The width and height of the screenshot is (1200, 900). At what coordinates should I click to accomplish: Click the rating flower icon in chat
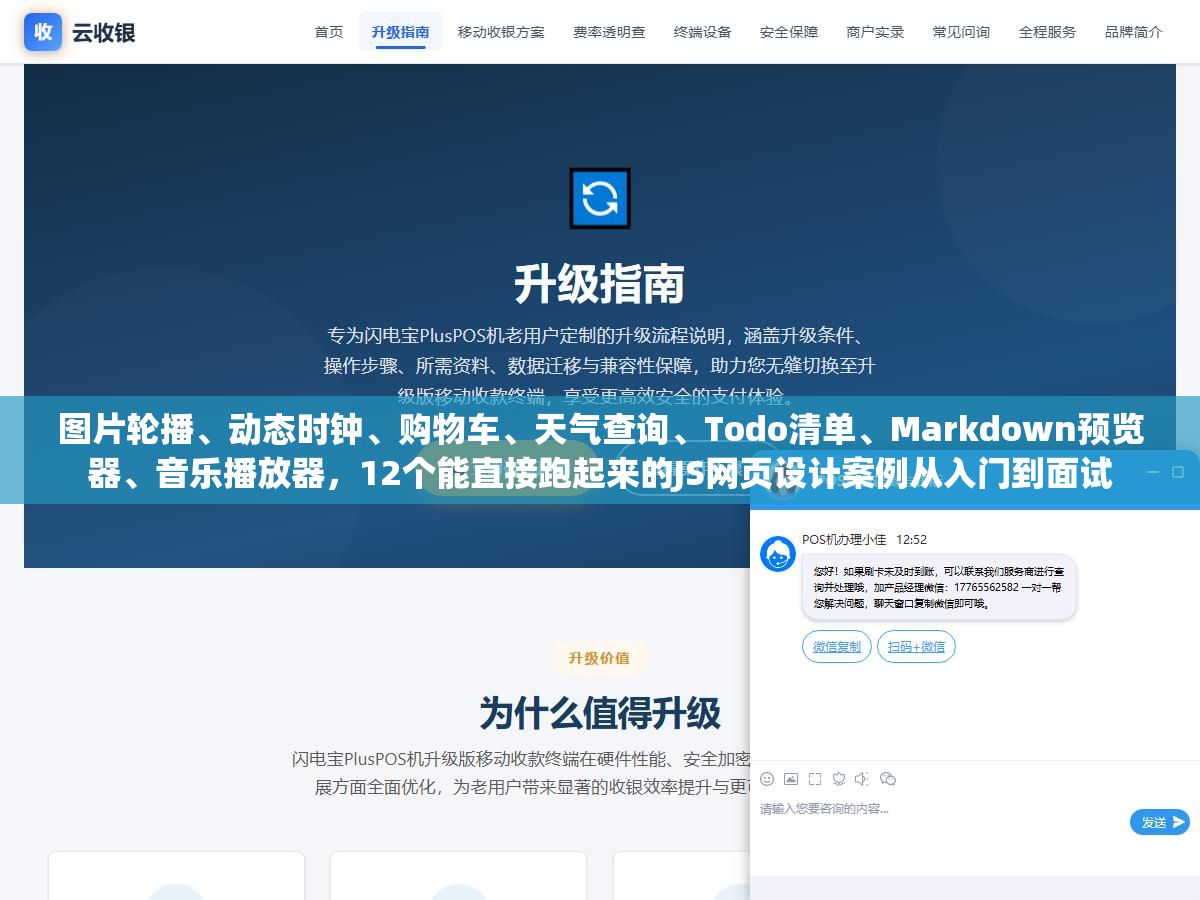[x=839, y=779]
